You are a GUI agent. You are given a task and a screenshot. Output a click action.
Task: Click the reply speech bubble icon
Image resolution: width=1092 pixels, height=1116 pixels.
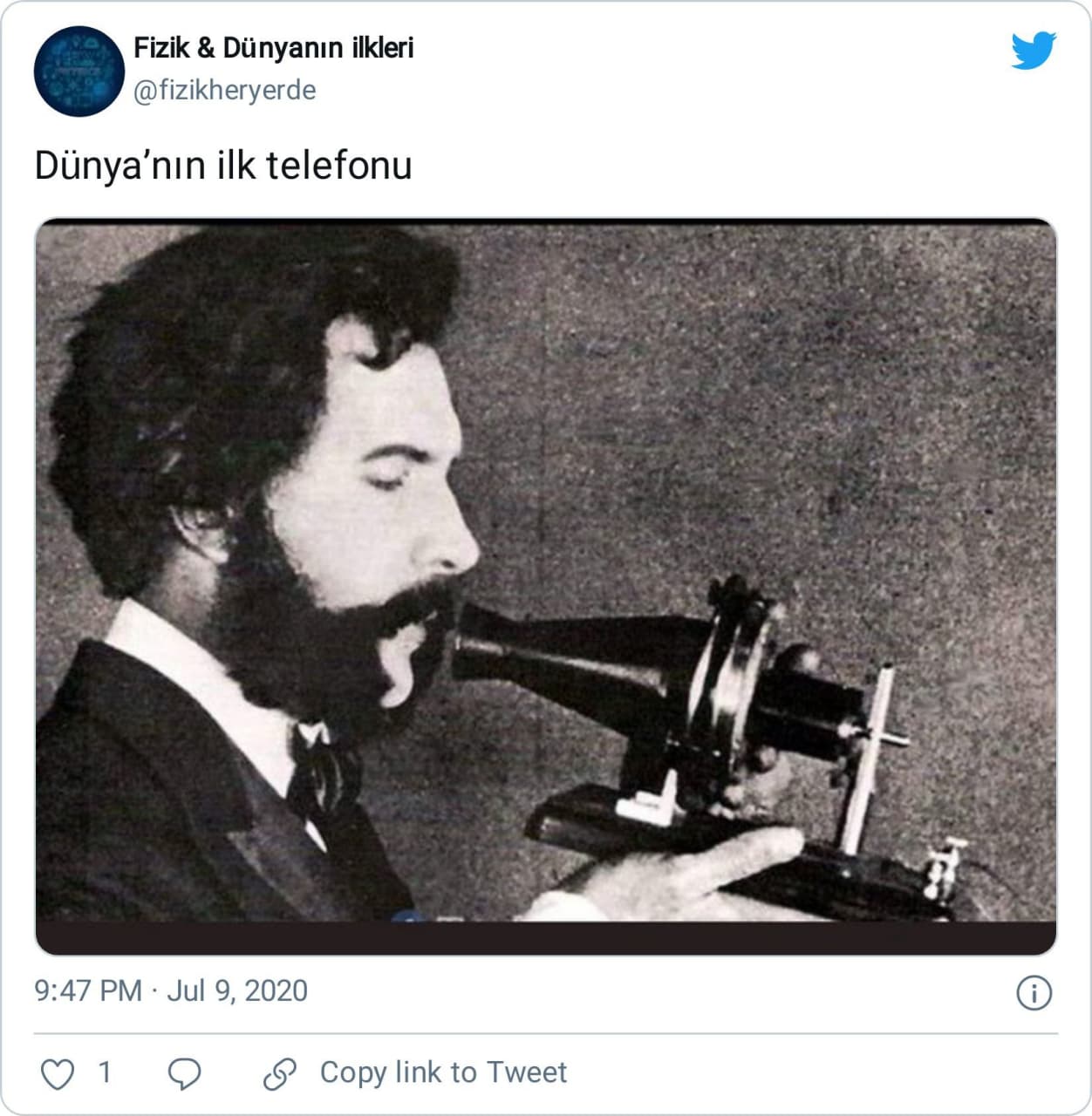(184, 1073)
